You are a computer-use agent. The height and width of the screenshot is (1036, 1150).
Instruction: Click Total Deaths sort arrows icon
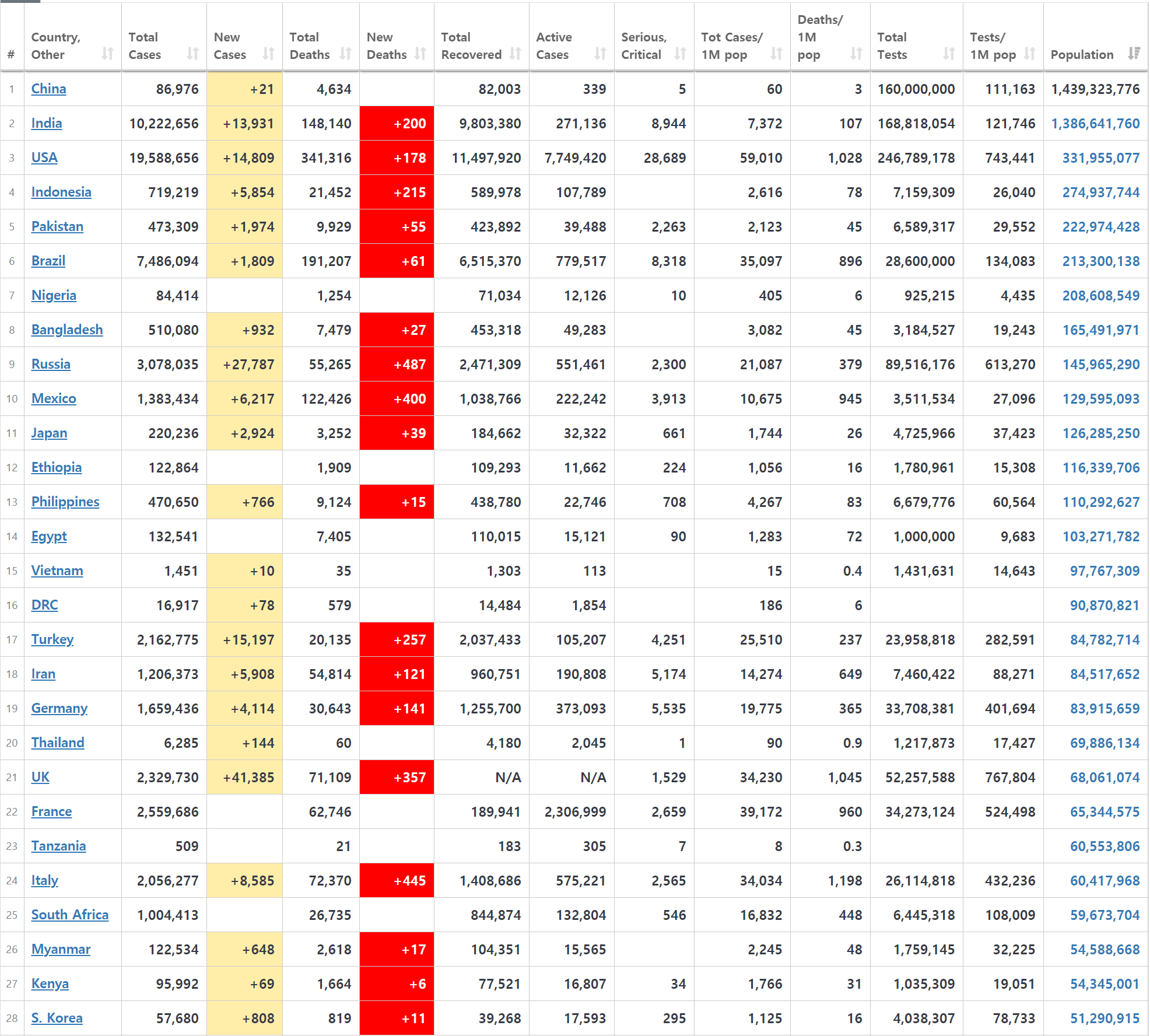[345, 54]
